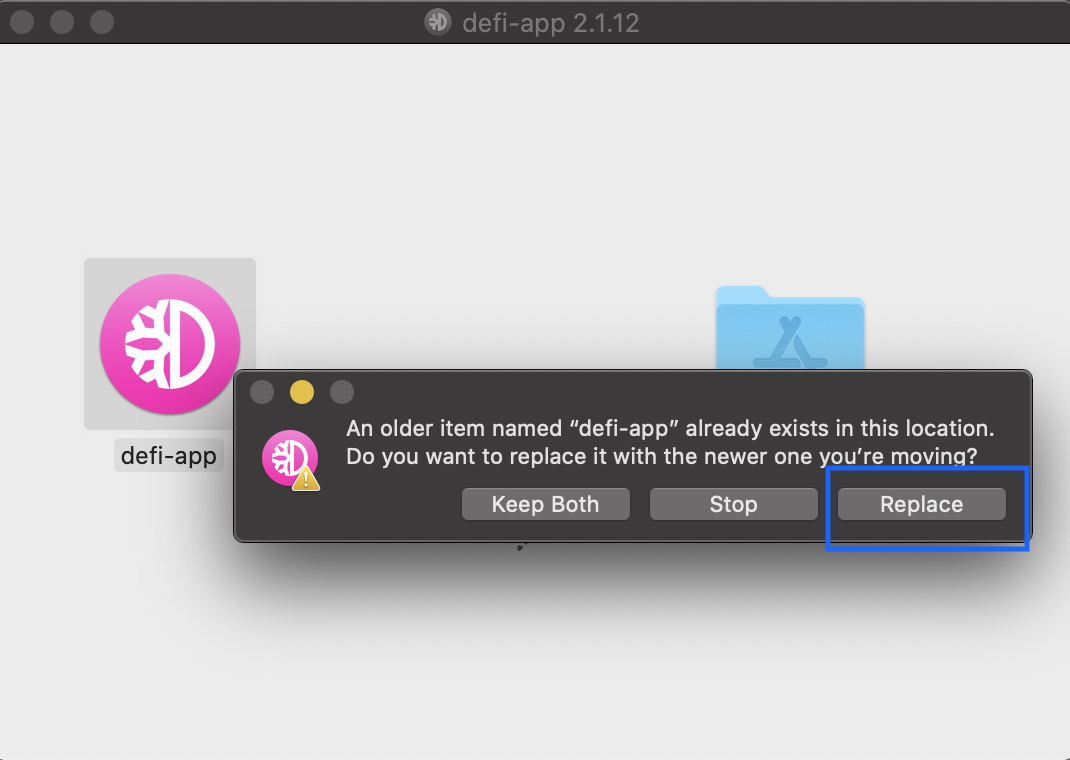Click the defi-app file name label
The image size is (1070, 760).
169,456
